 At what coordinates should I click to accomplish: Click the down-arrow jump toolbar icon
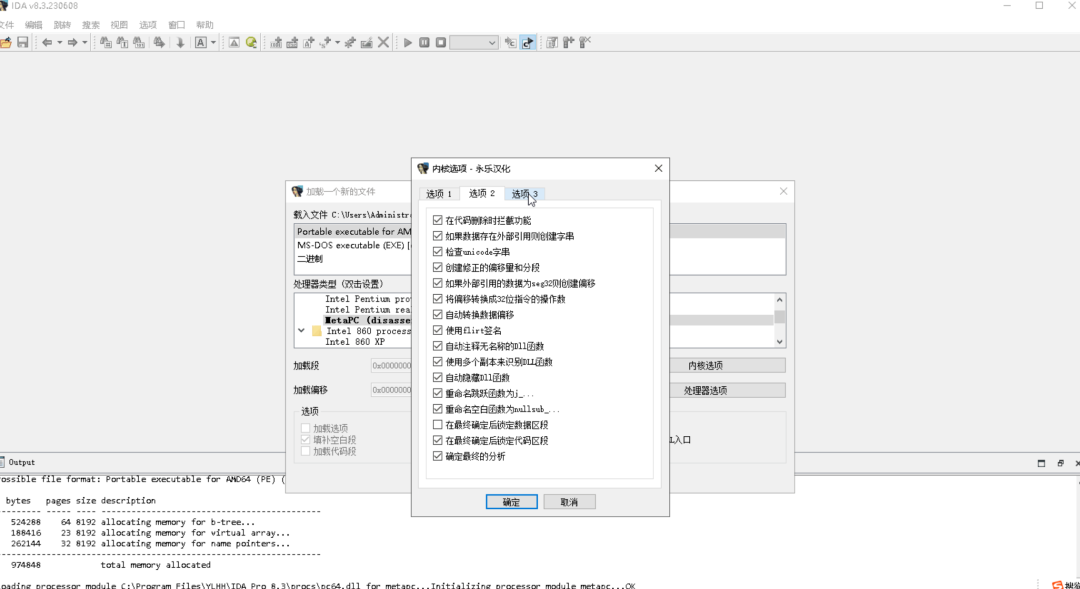[x=180, y=43]
